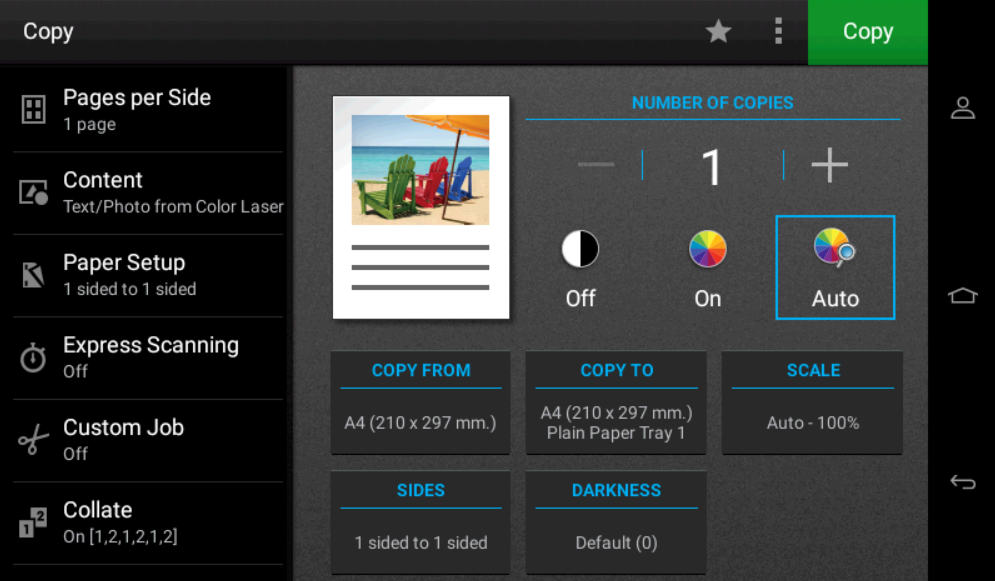Open the Copy From paper size selector

pyautogui.click(x=421, y=402)
